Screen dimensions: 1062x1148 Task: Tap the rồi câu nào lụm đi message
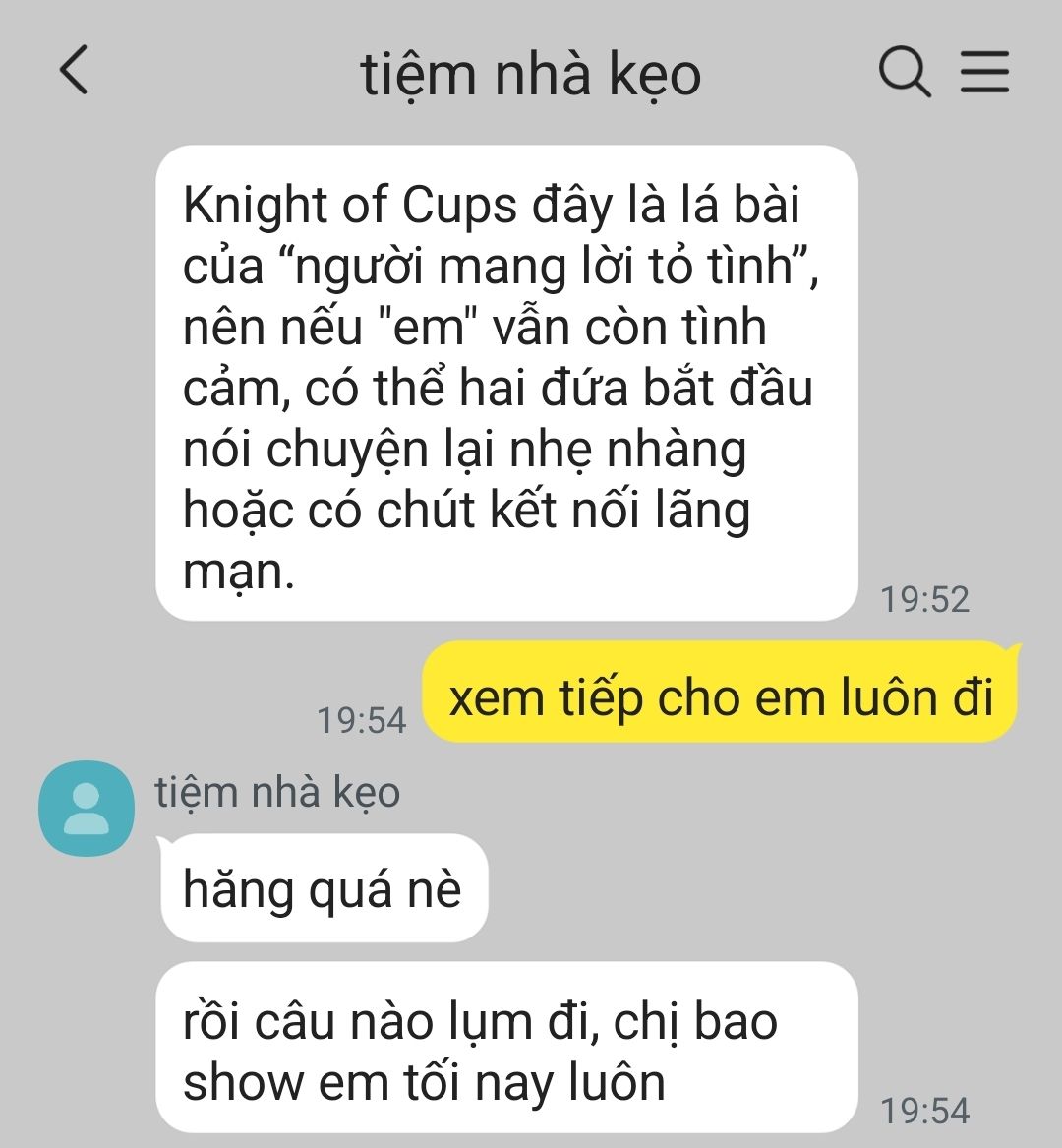[x=506, y=1048]
